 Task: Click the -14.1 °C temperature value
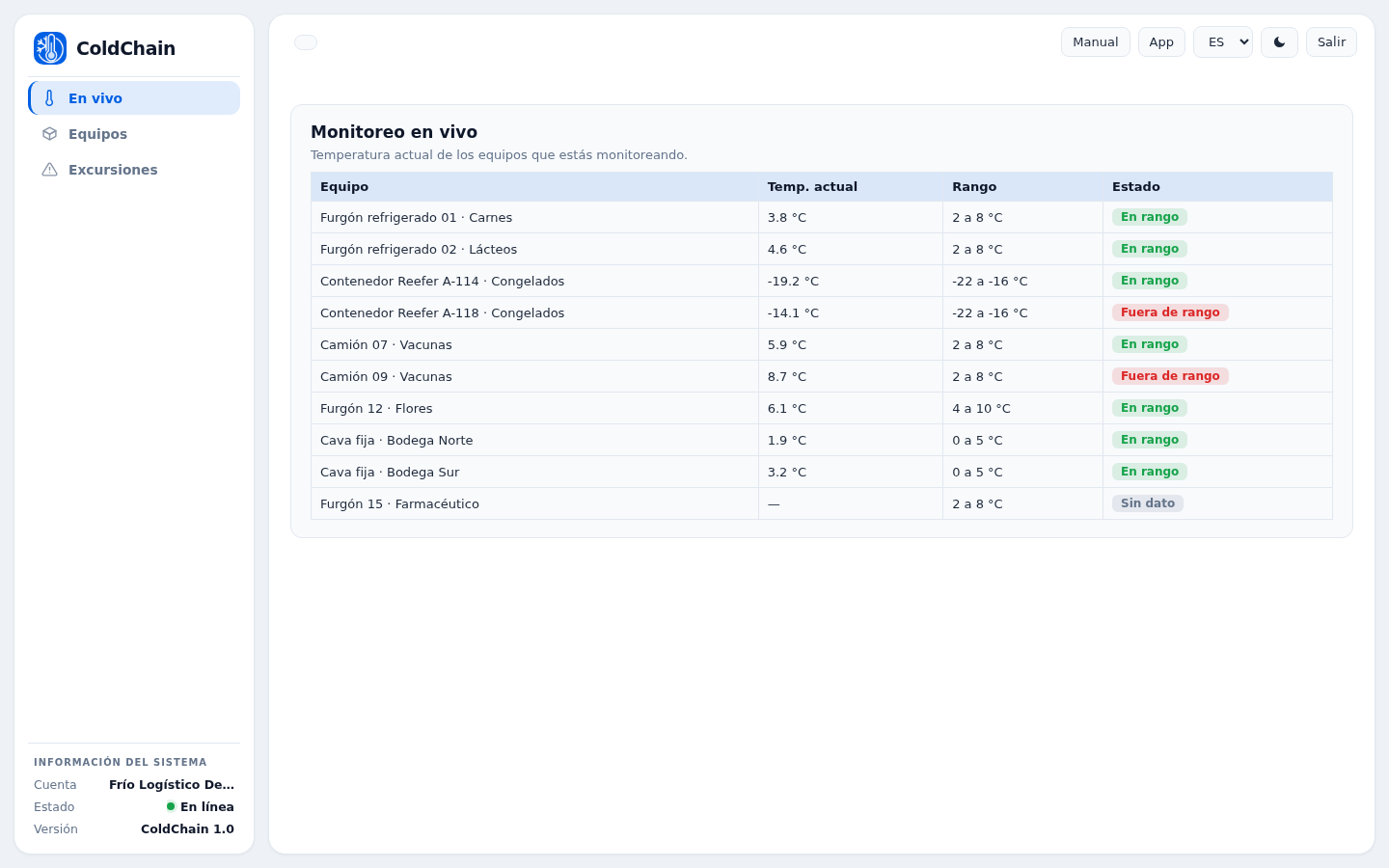[x=793, y=313]
